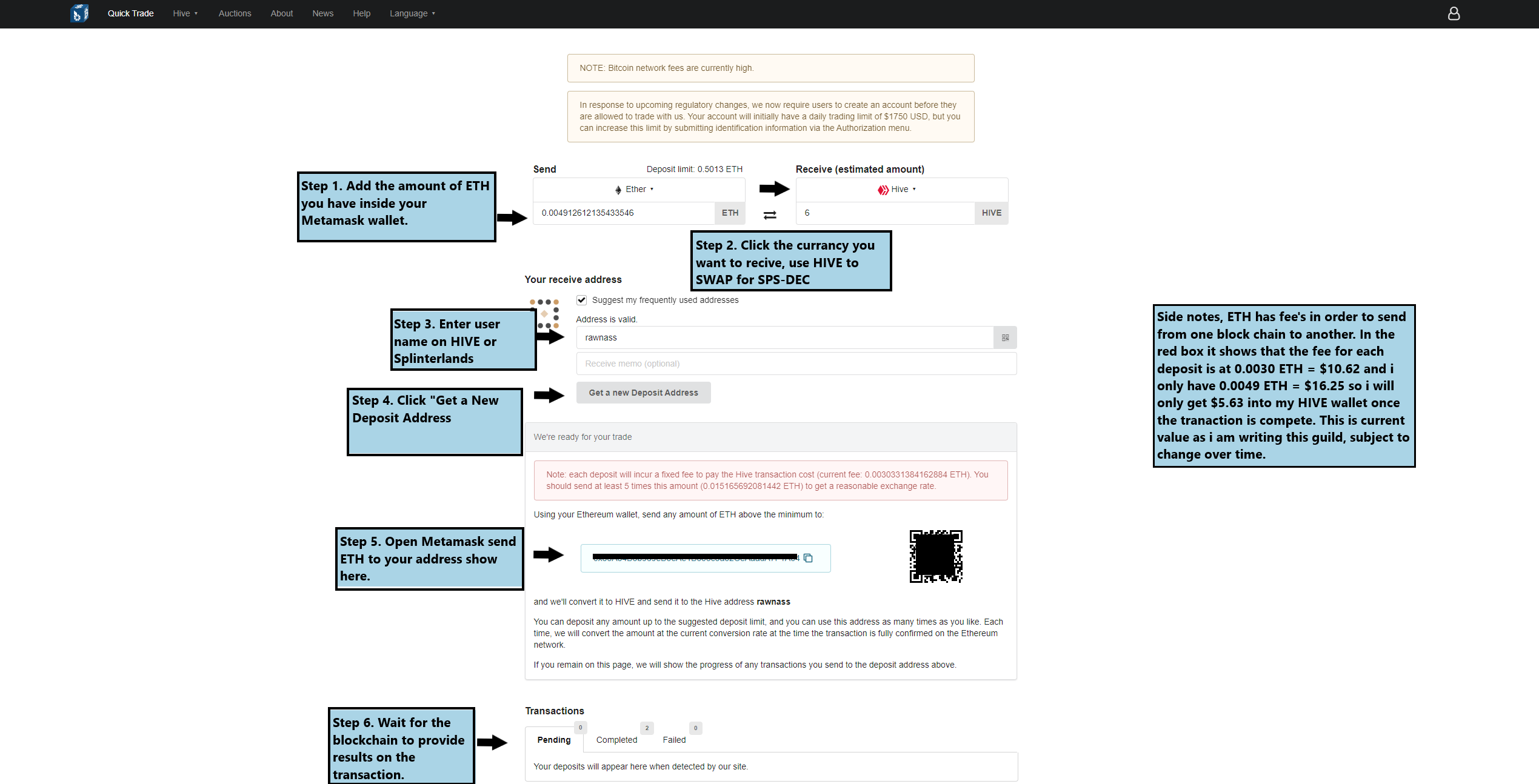Copy the deposit address with the copy icon
Screen dimensions: 1539x784
click(x=808, y=558)
